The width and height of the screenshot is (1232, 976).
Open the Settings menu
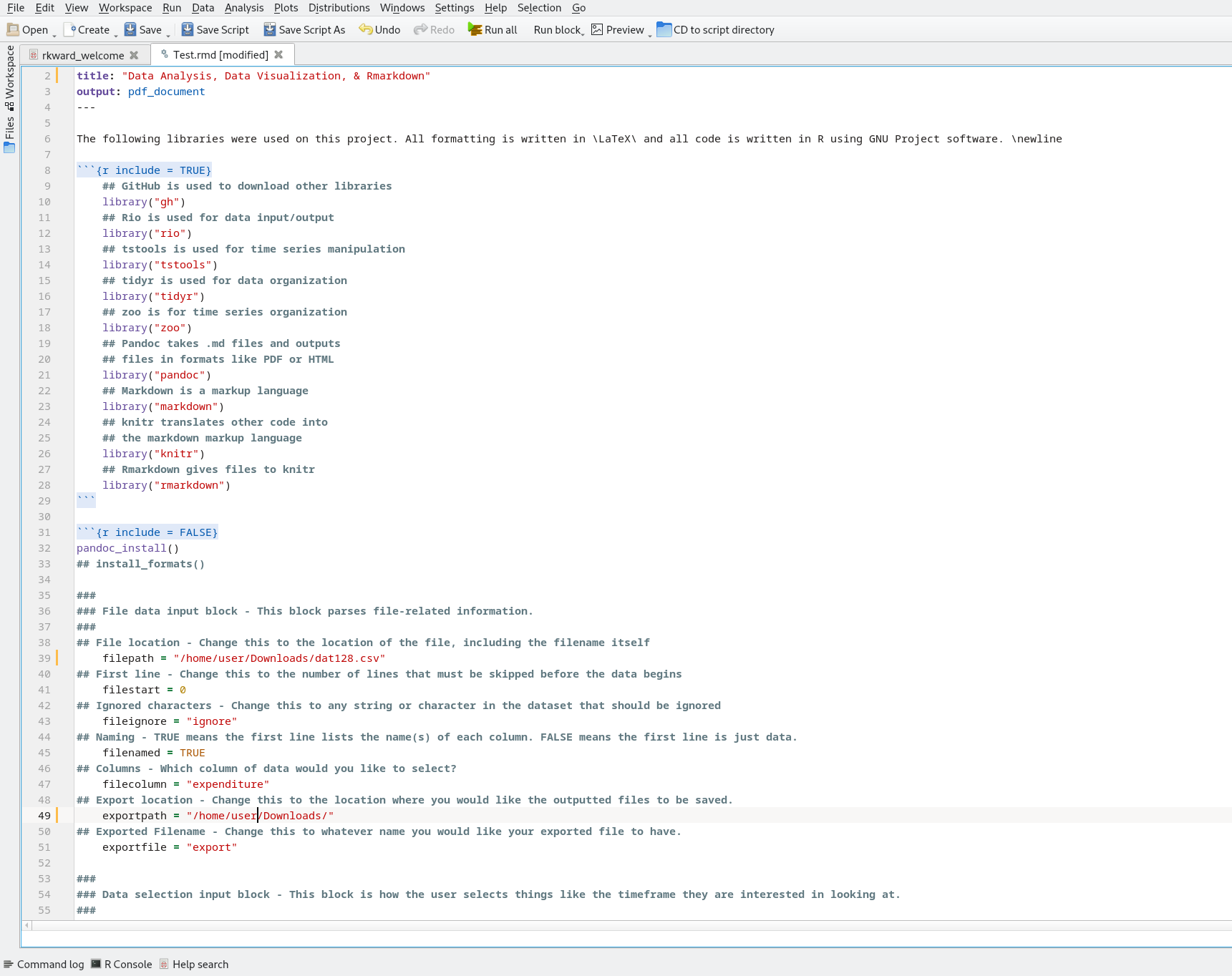tap(455, 8)
